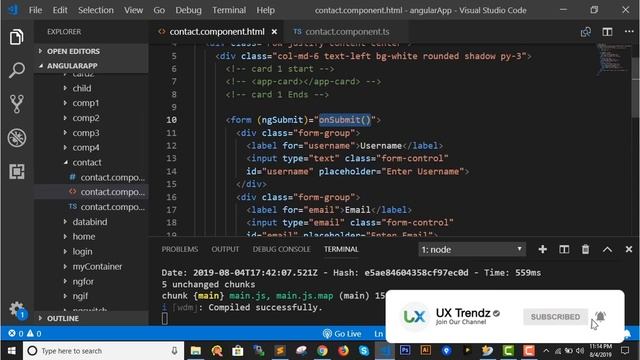Viewport: 640px width, 360px height.
Task: Open the View menu
Action: (x=133, y=10)
